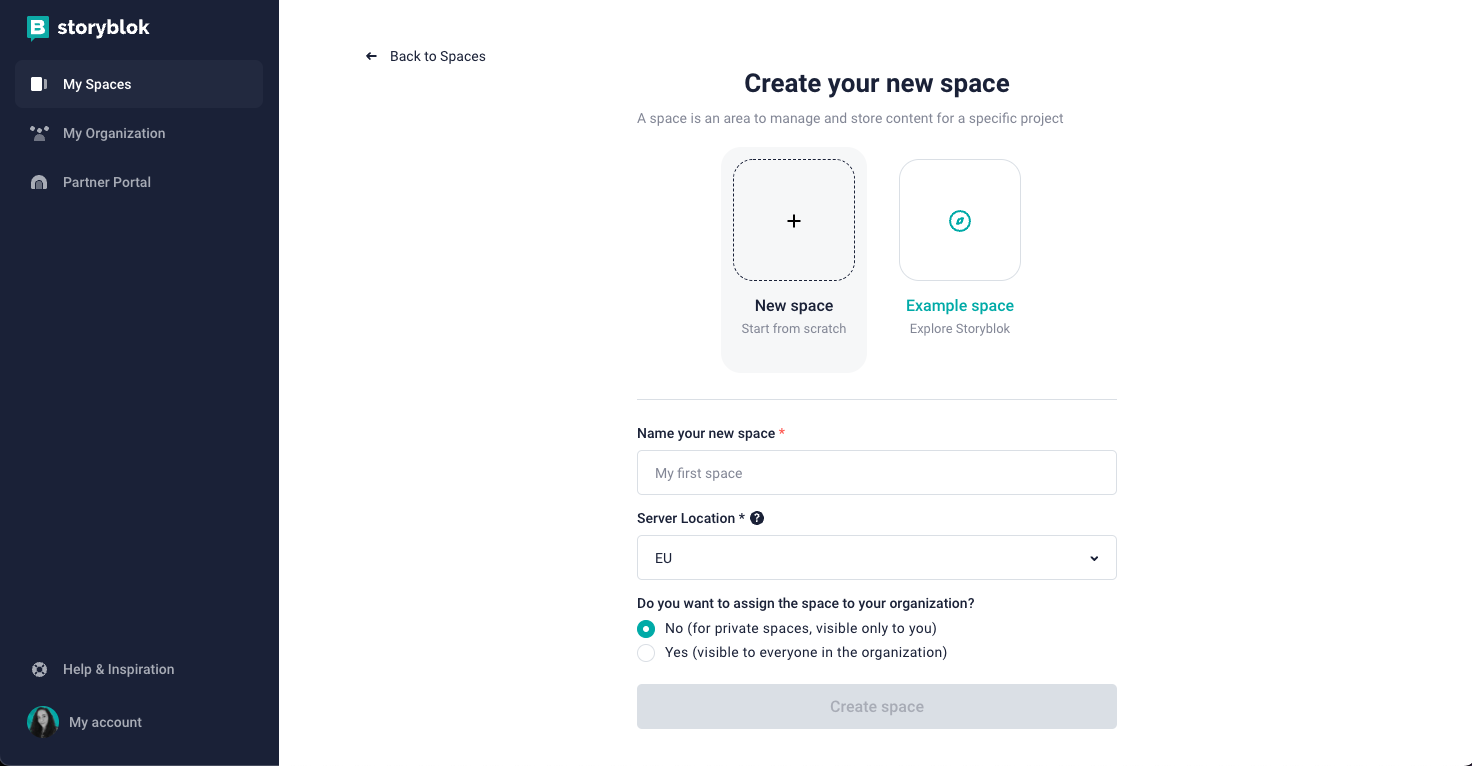The width and height of the screenshot is (1472, 766).
Task: Select the My Spaces sidebar icon
Action: pyautogui.click(x=38, y=84)
